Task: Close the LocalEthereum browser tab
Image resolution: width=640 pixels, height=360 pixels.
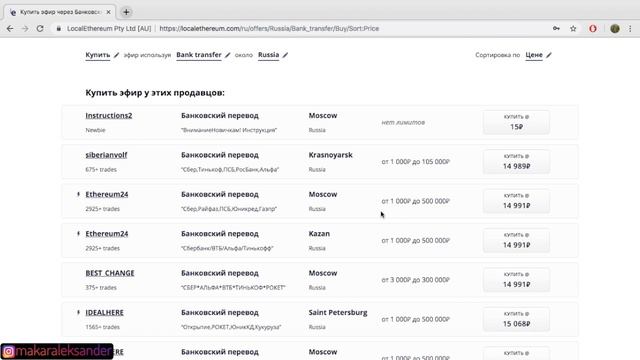Action: [x=109, y=12]
